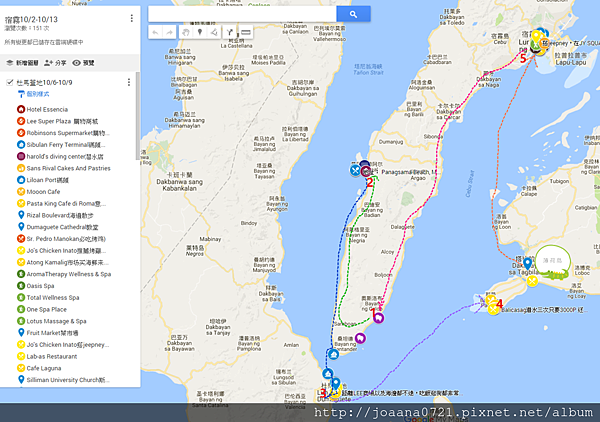Uncheck the 杜馬蓋地10/6-10/9 layer checkbox
This screenshot has height=422, width=600.
pyautogui.click(x=10, y=82)
